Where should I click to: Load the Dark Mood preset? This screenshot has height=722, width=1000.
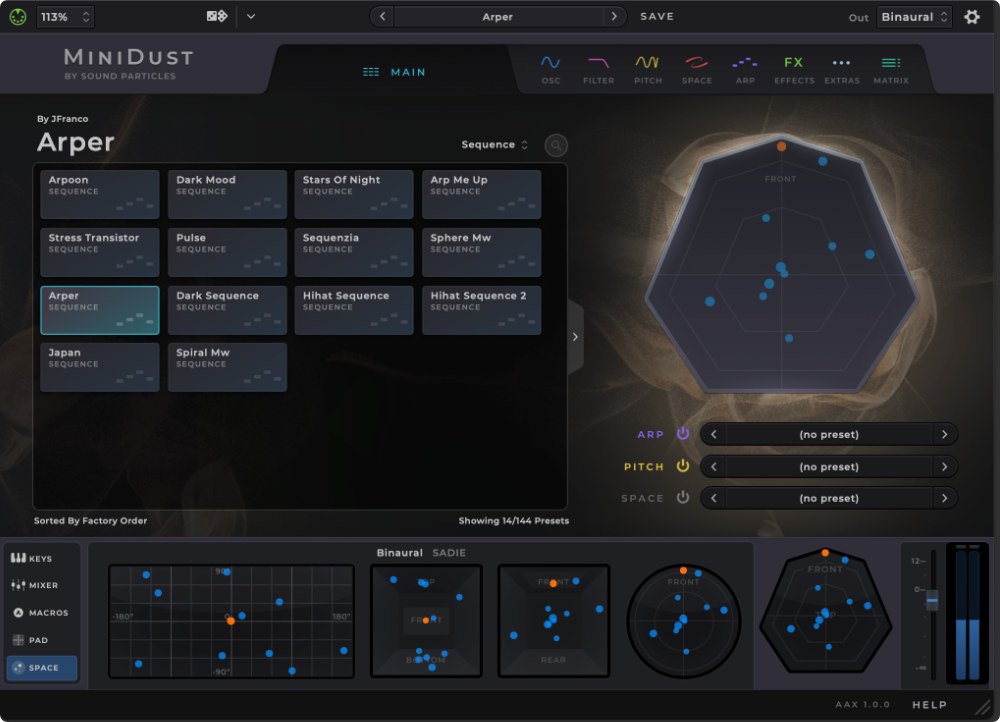tap(227, 194)
